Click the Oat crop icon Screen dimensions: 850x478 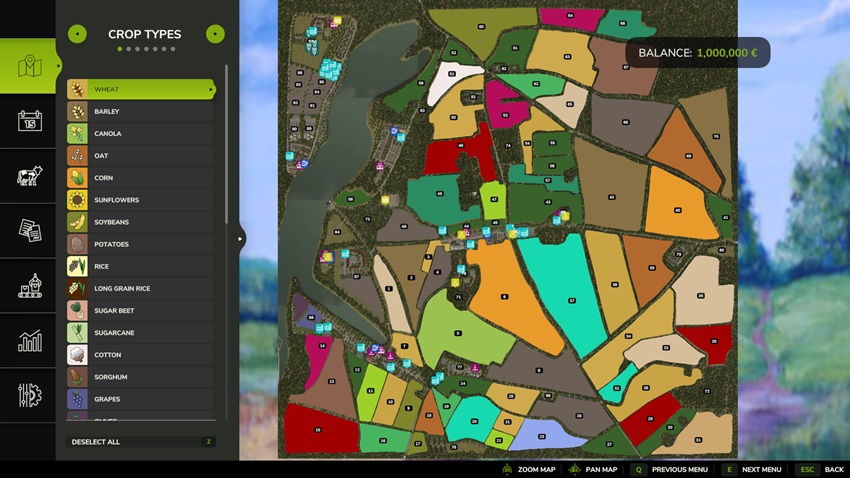click(78, 156)
